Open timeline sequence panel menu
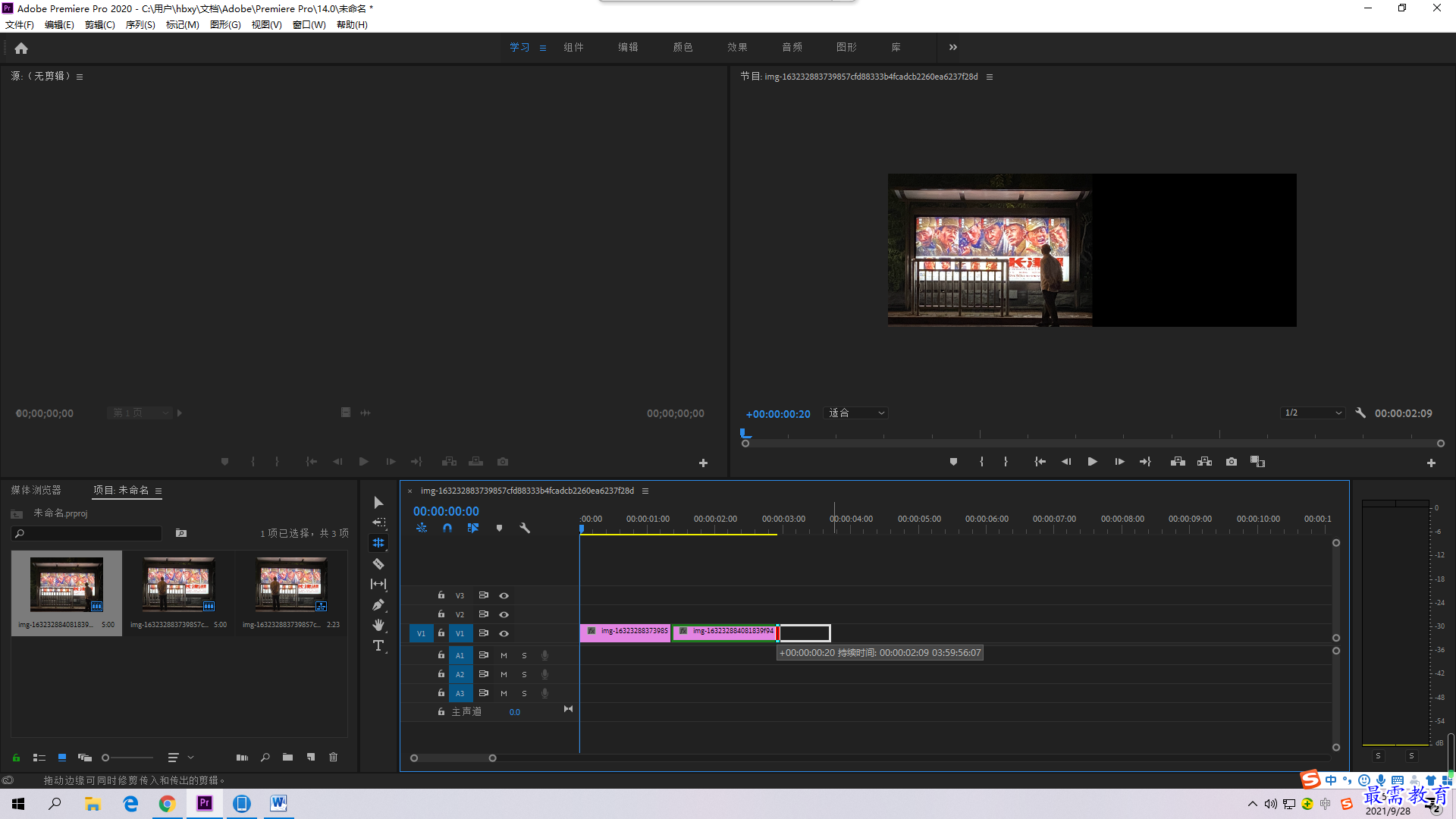The height and width of the screenshot is (819, 1456). (x=645, y=491)
